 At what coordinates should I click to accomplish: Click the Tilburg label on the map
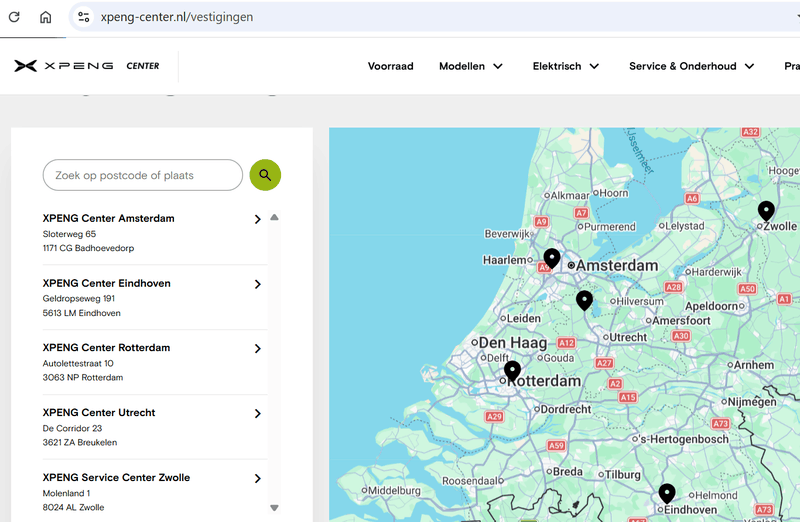622,475
